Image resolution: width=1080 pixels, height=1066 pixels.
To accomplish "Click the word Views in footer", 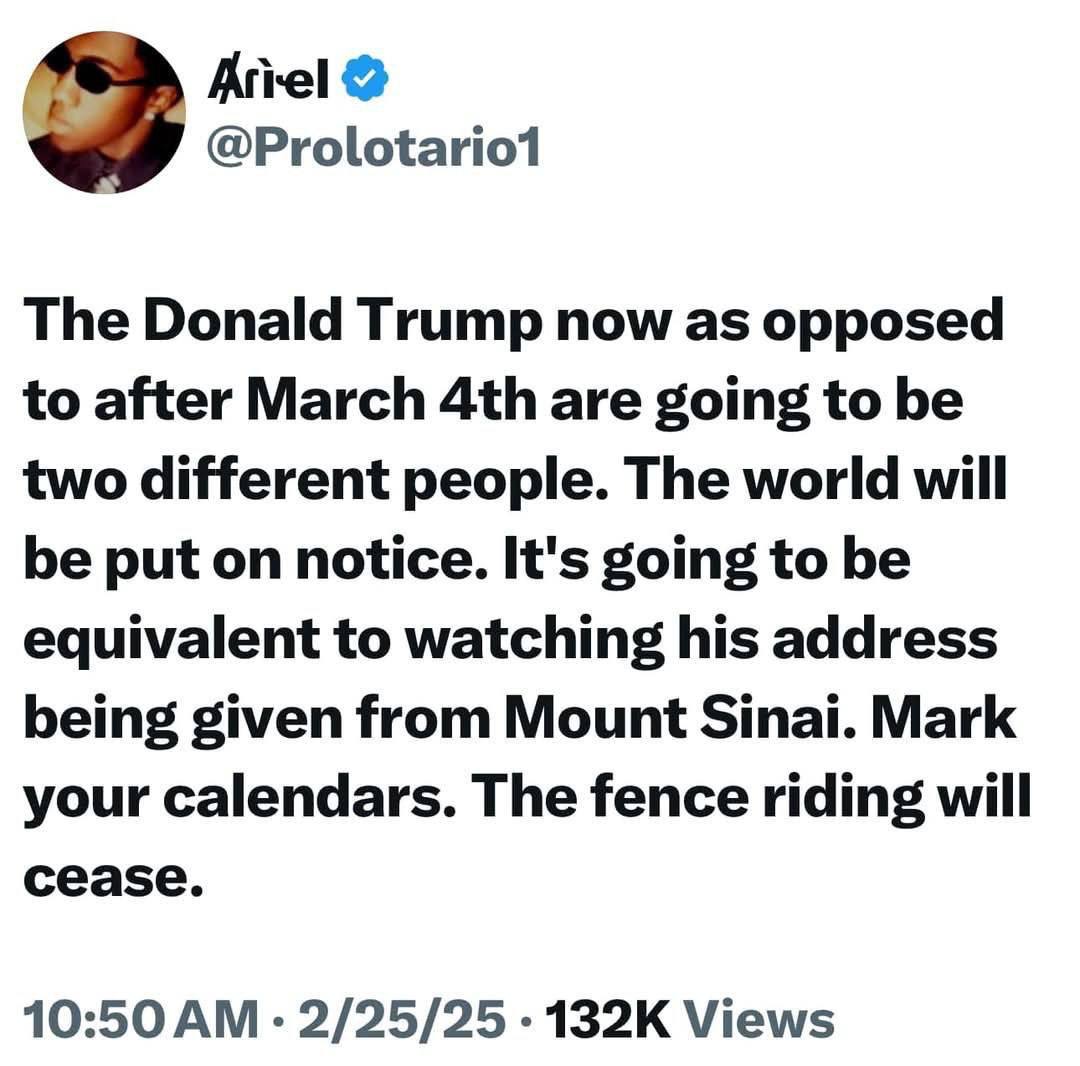I will click(x=763, y=1020).
